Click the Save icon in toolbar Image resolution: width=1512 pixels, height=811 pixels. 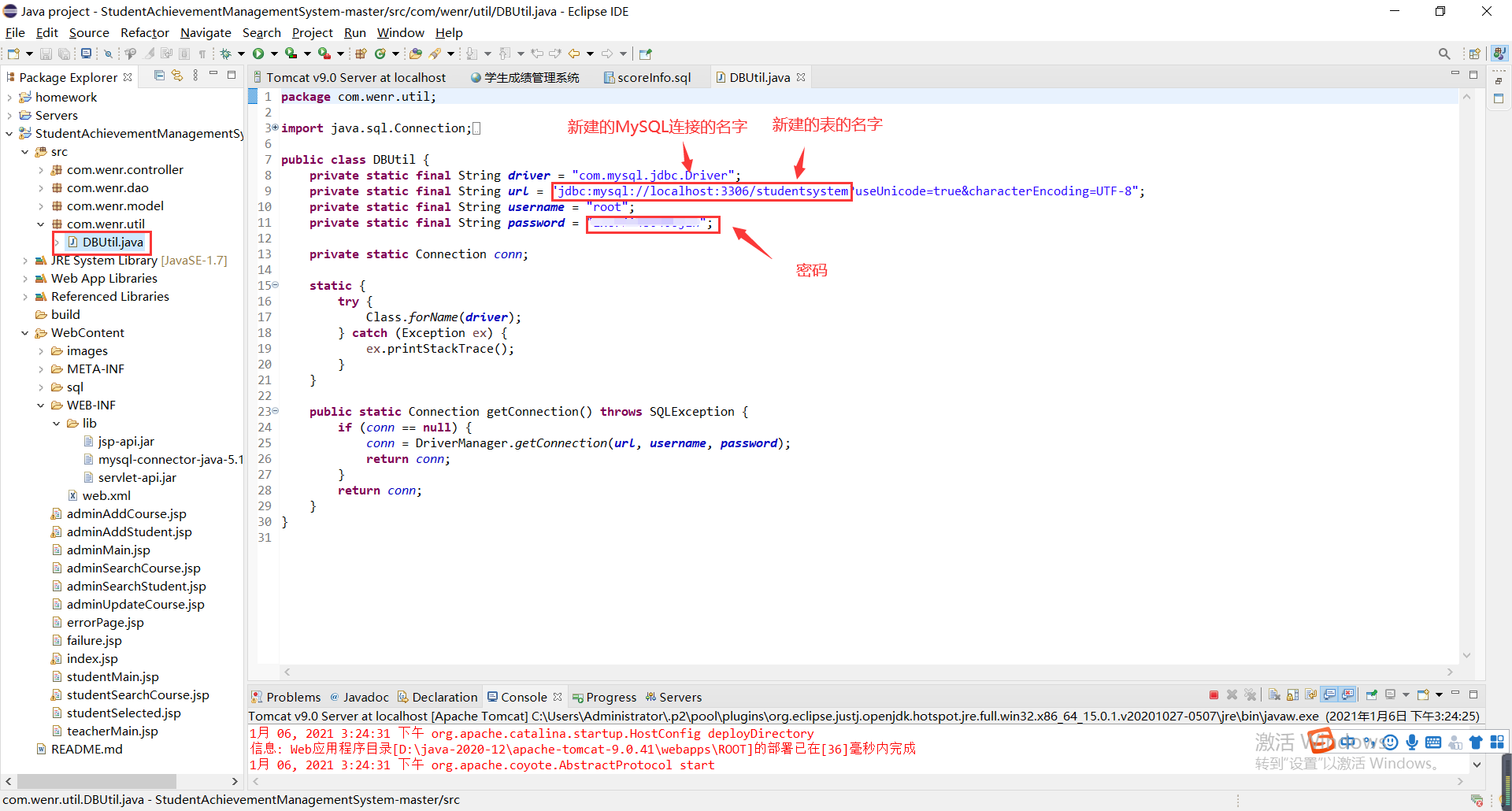click(x=46, y=54)
